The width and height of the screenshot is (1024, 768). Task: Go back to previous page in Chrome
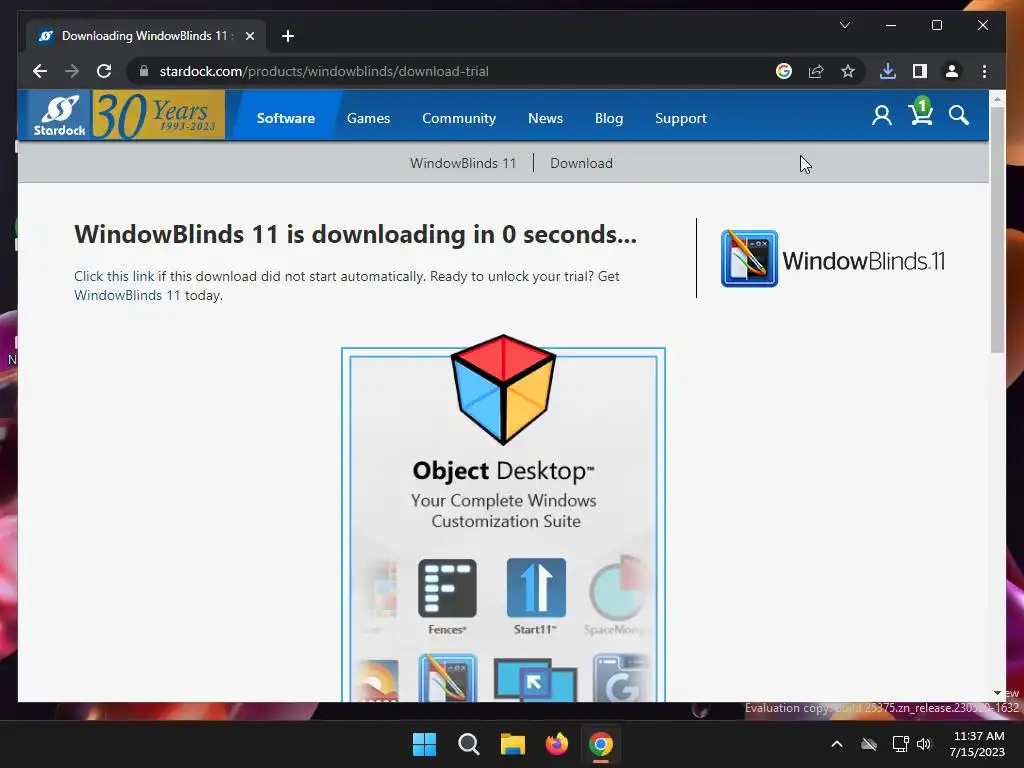(40, 71)
